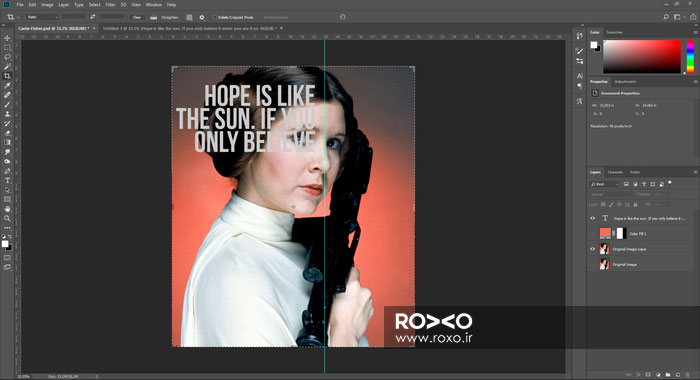Select the Healing Brush tool
Screen dimensions: 700x380
pos(7,95)
